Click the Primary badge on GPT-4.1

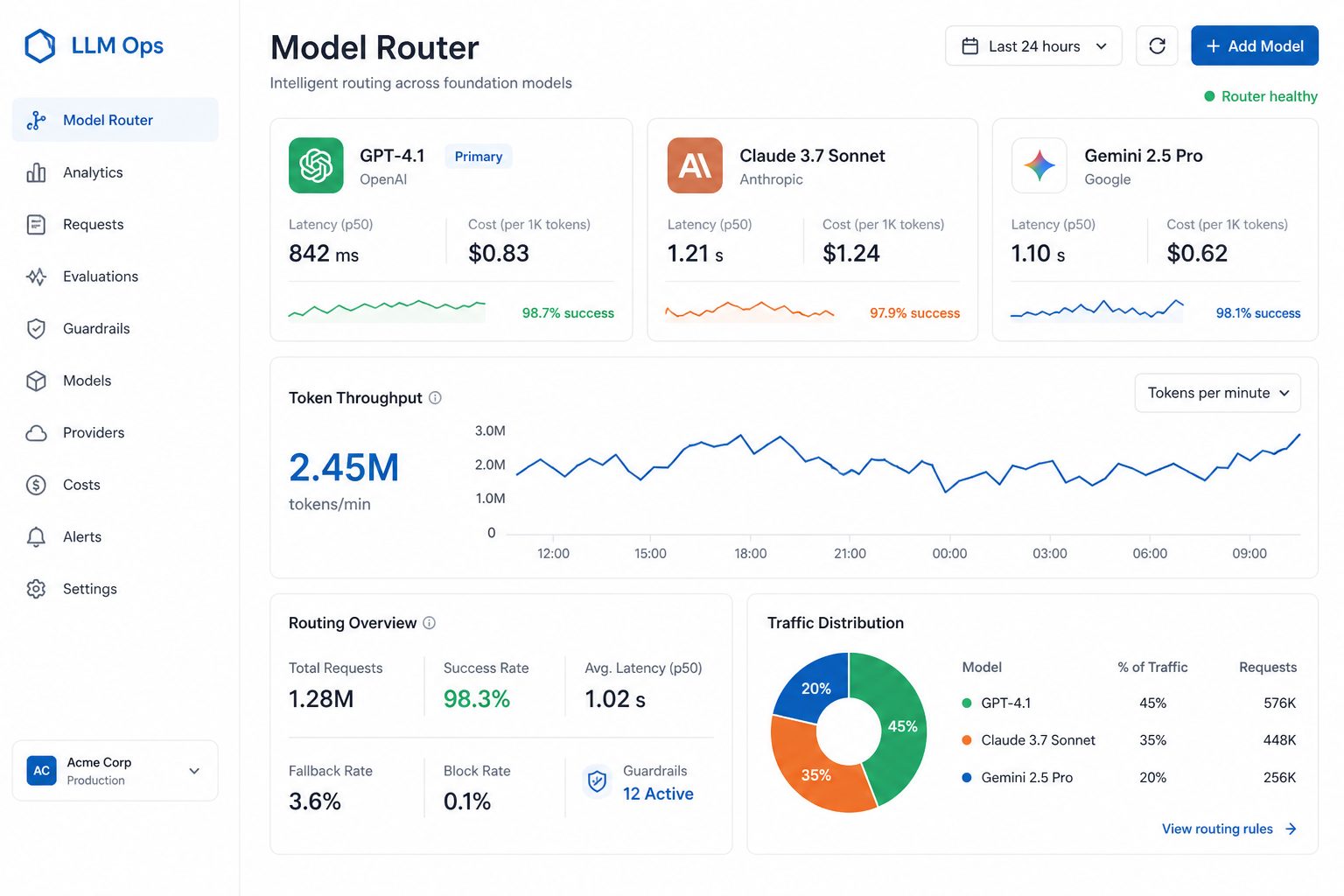[479, 157]
